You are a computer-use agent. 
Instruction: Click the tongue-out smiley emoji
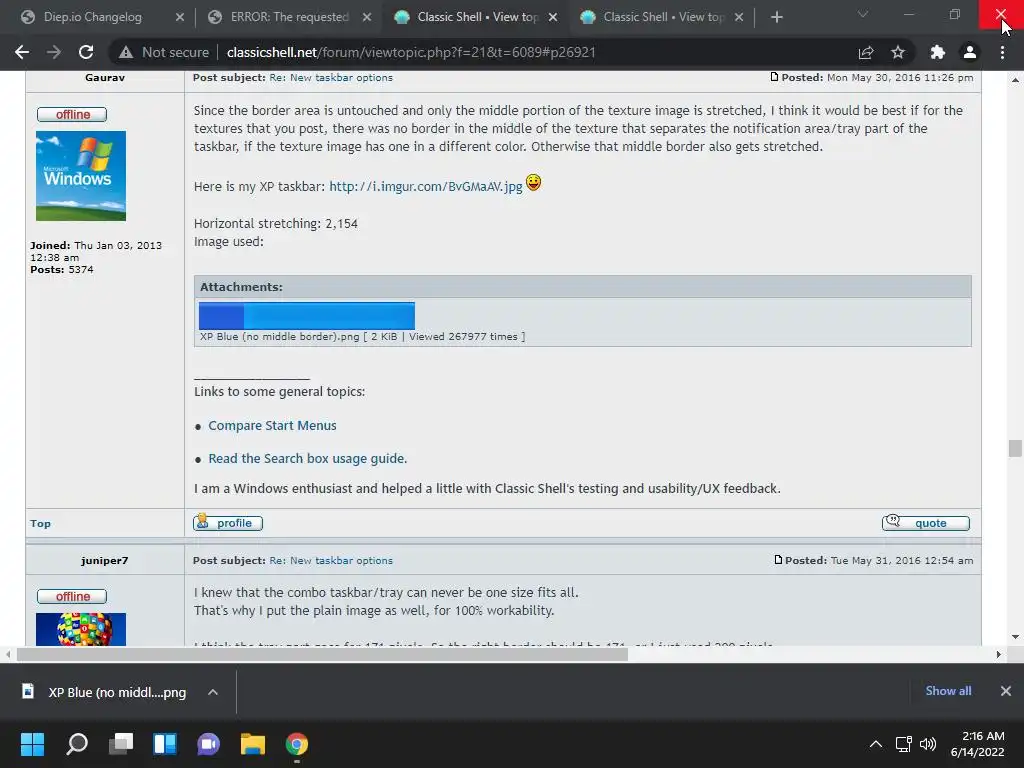click(x=534, y=183)
